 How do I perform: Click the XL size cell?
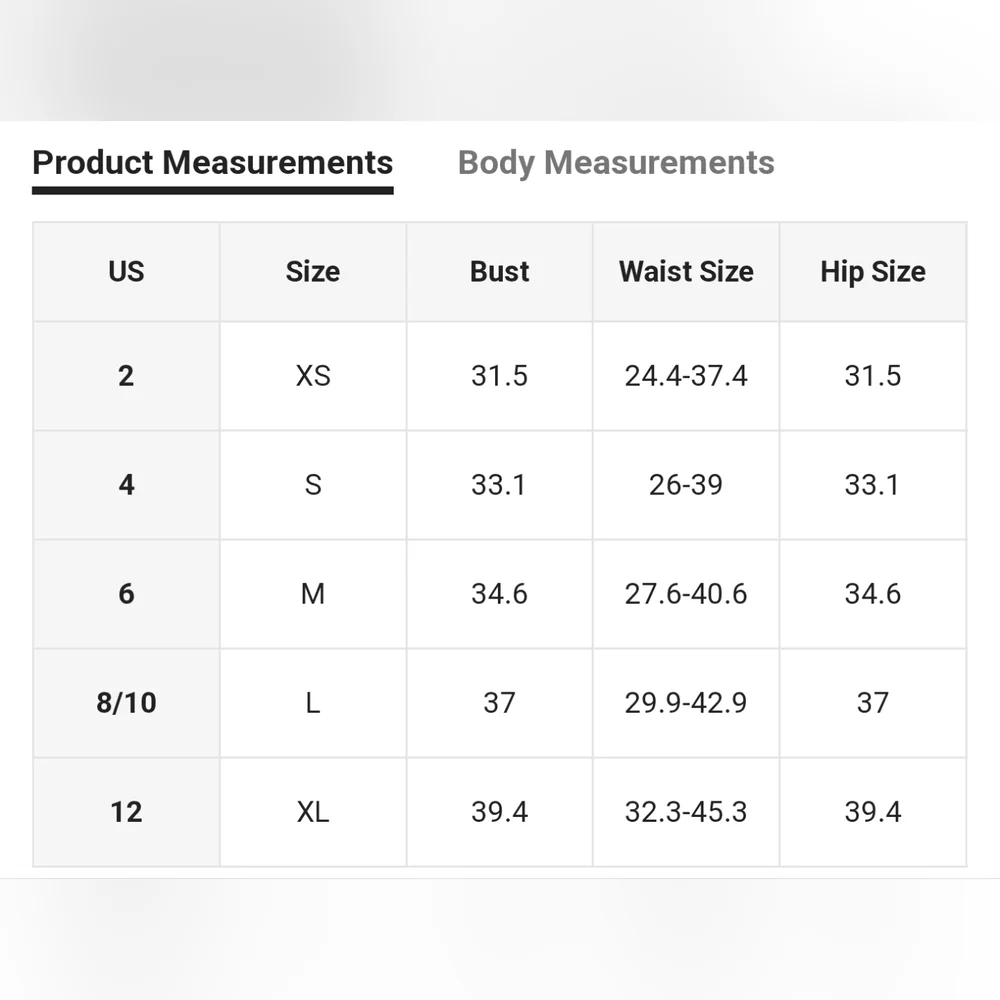pyautogui.click(x=313, y=812)
